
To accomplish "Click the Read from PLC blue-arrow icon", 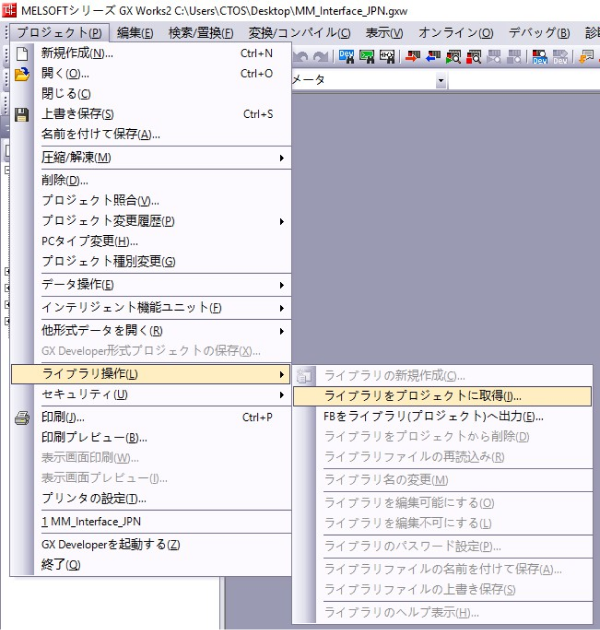I will coord(433,57).
